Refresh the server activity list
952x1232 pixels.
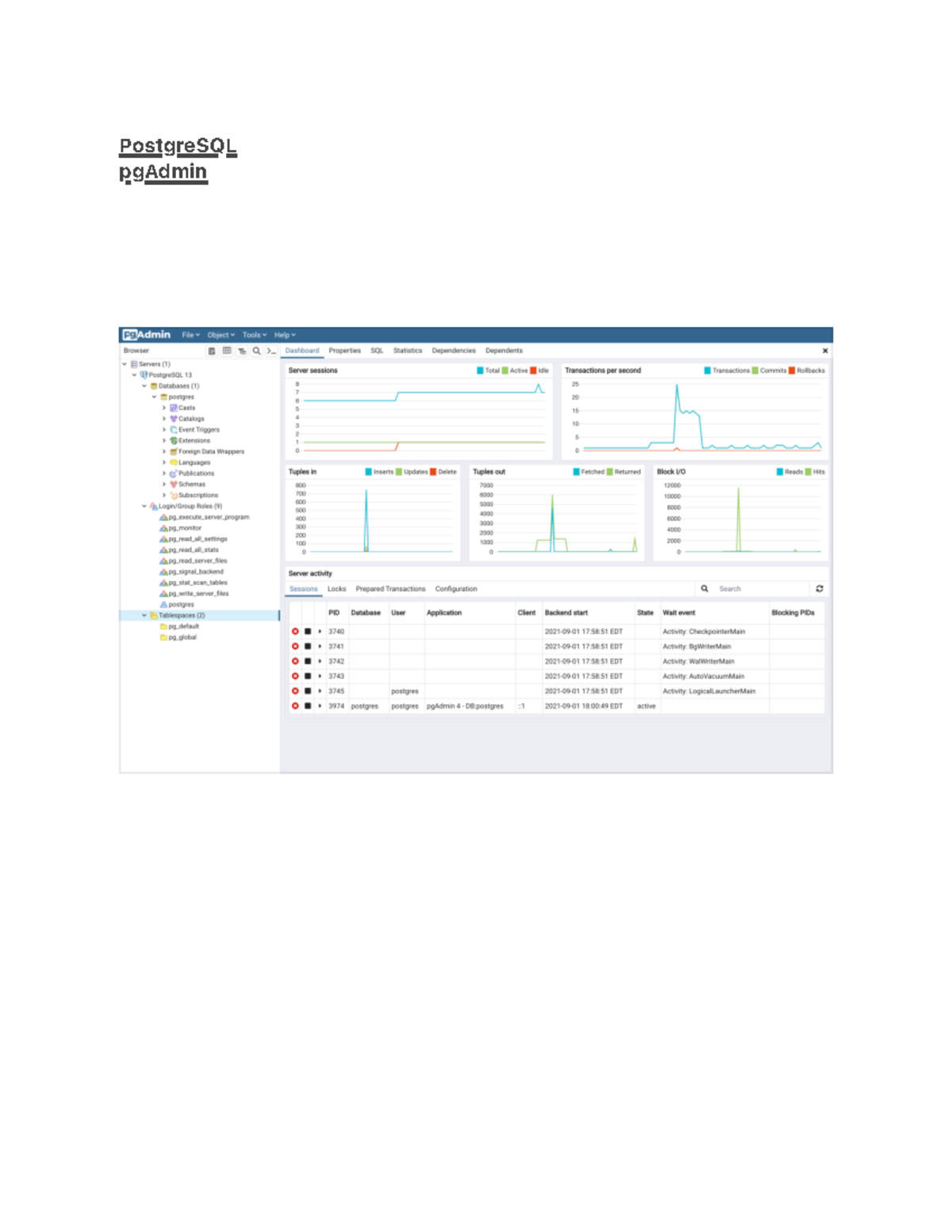coord(820,589)
